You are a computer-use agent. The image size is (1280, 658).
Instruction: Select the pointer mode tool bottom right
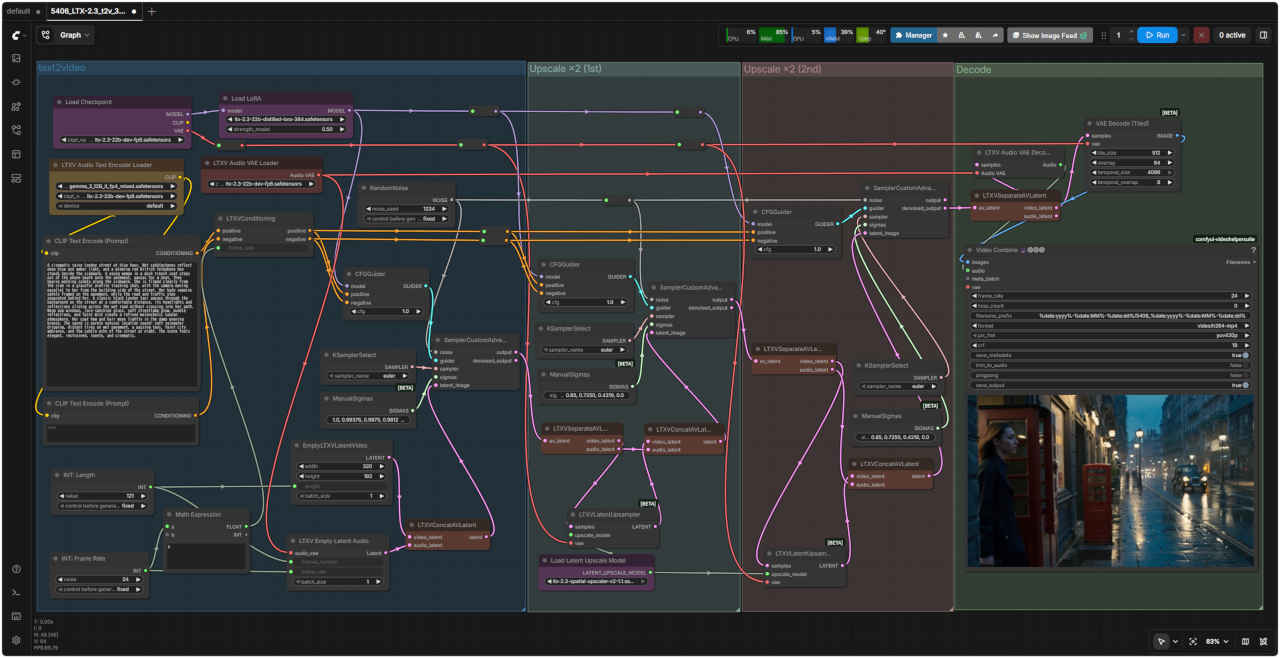pos(1161,641)
